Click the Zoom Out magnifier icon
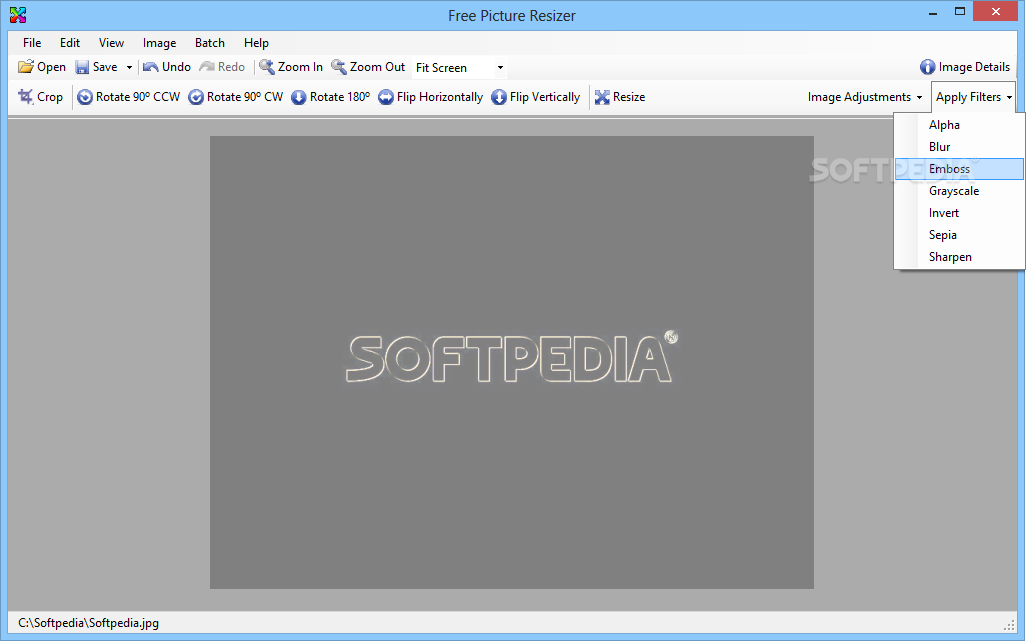Viewport: 1026px width, 641px height. click(x=338, y=67)
